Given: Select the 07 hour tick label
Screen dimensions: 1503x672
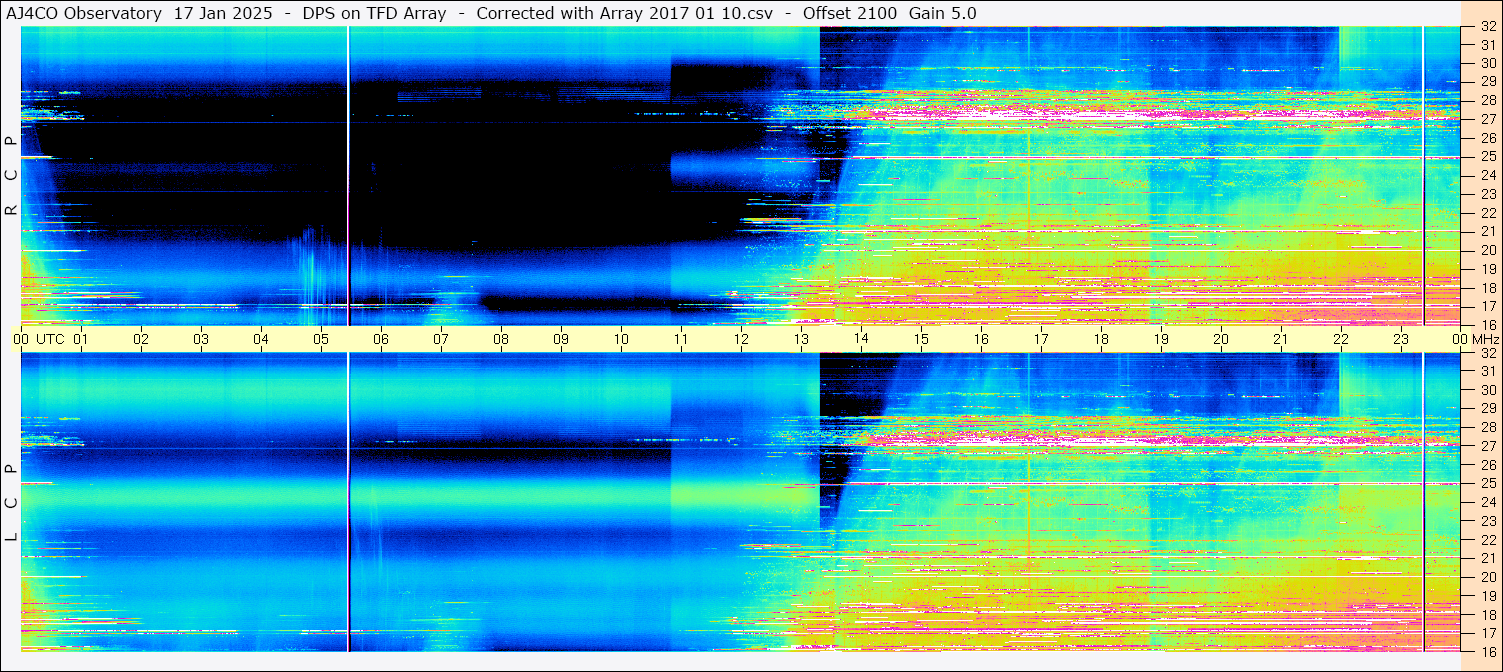Looking at the screenshot, I should pyautogui.click(x=441, y=340).
